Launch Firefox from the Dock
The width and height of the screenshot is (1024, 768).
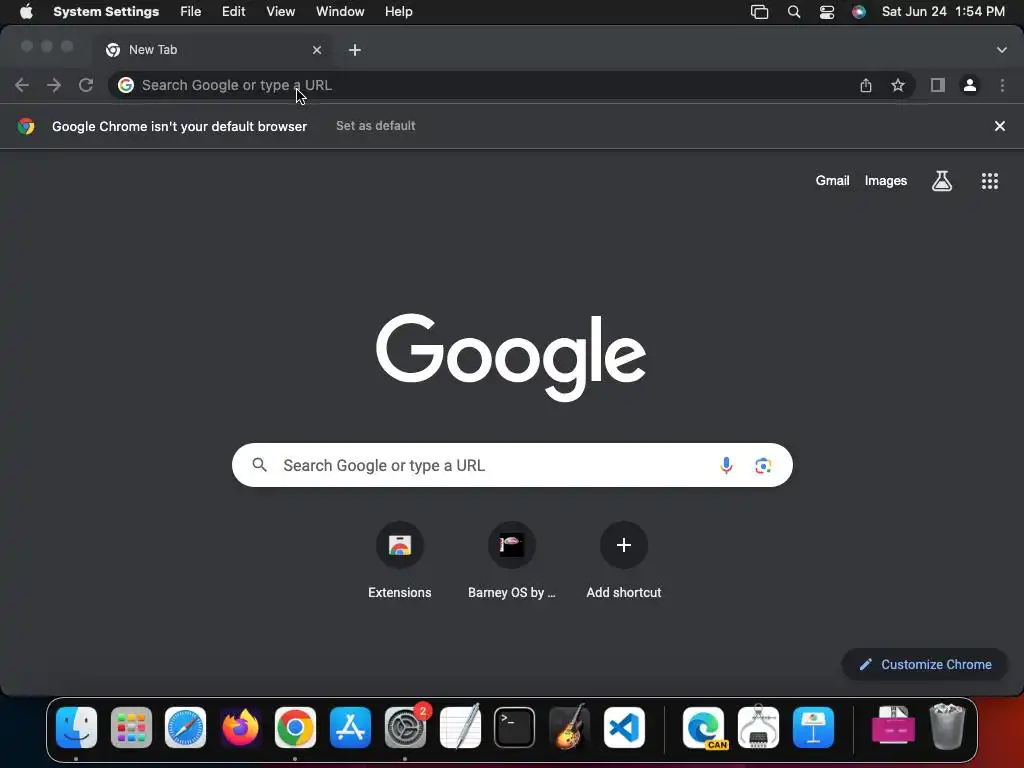coord(240,727)
